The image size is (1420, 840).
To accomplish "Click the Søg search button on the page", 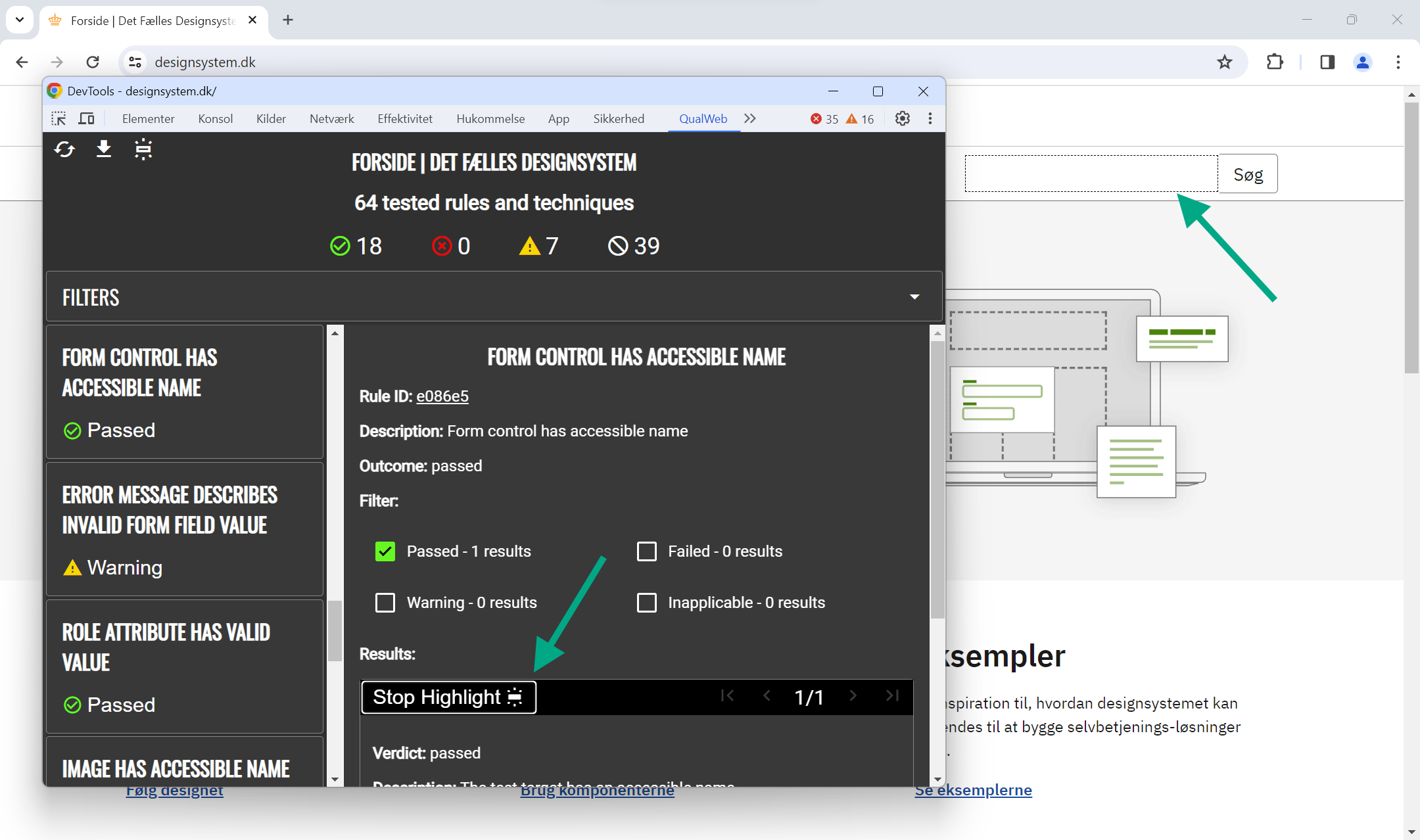I will click(1248, 174).
